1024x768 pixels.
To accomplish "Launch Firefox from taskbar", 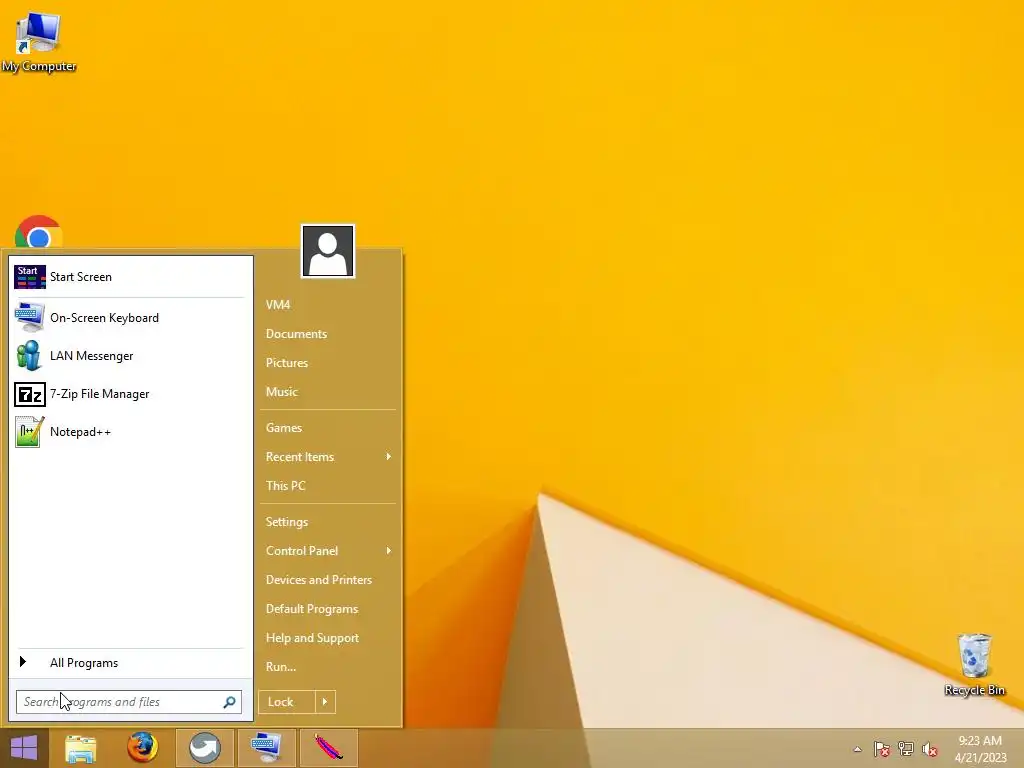I will click(142, 748).
